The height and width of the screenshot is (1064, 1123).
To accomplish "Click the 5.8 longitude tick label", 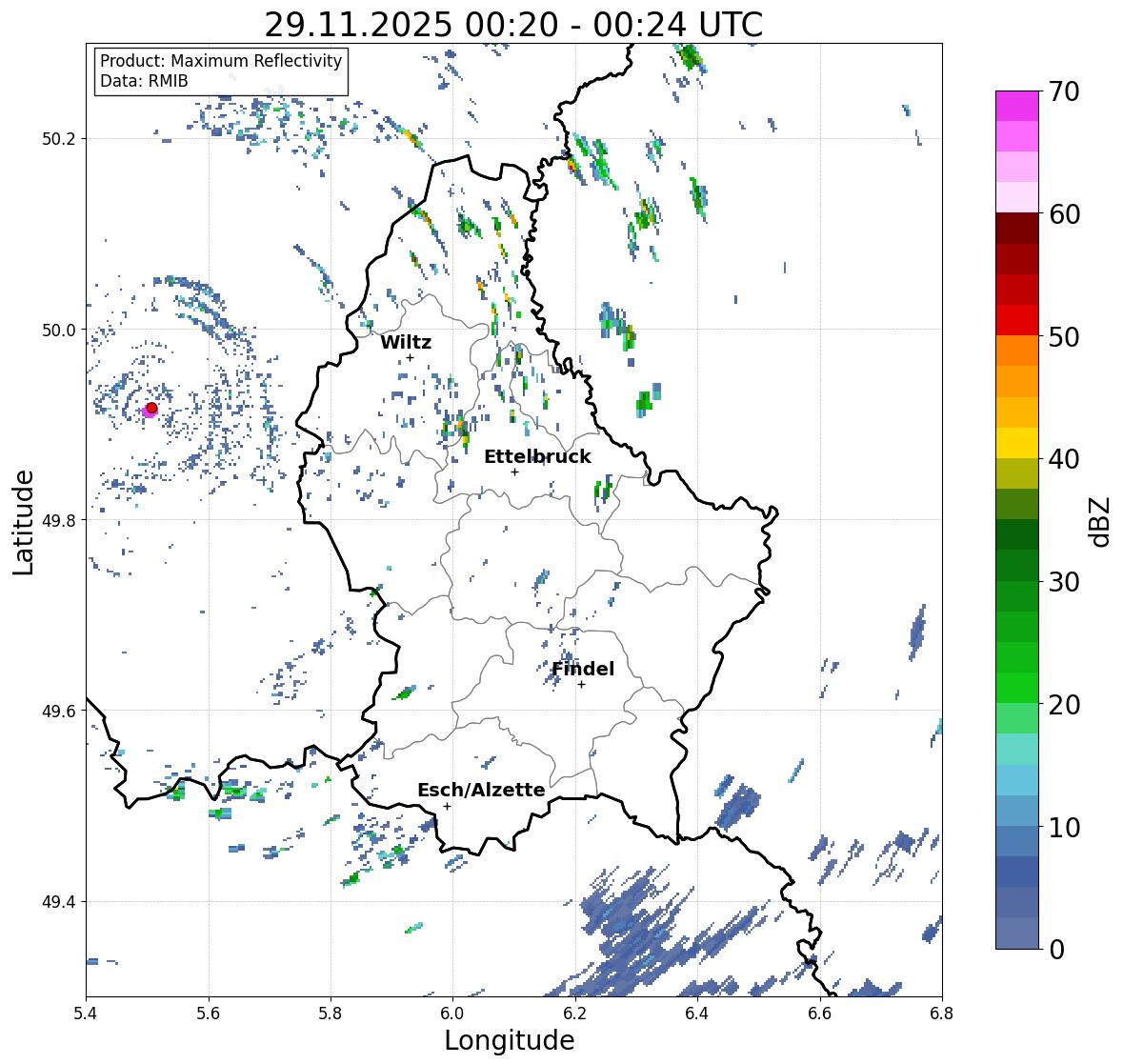I will coord(331,1014).
